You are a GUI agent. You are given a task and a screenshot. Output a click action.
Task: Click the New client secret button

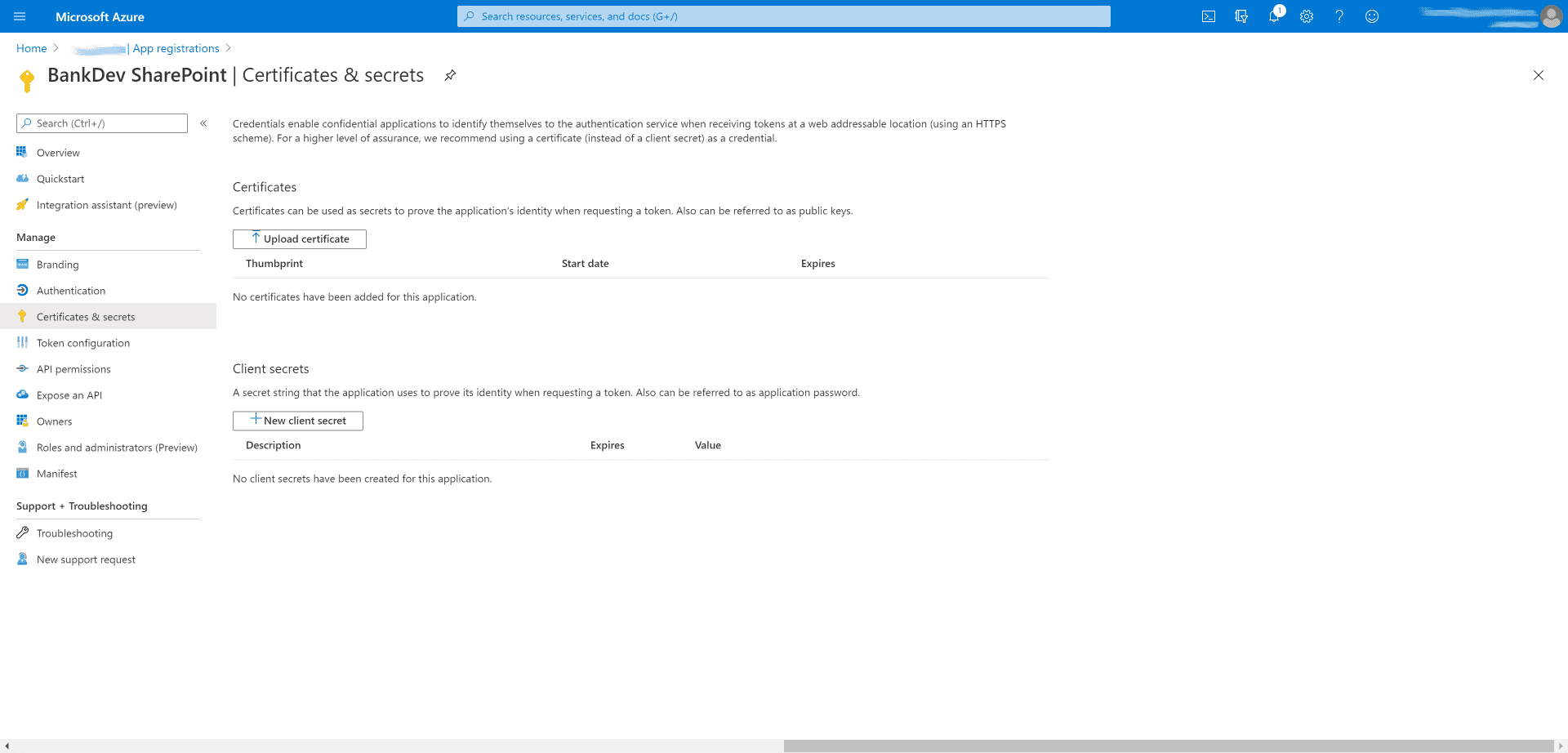click(x=298, y=421)
